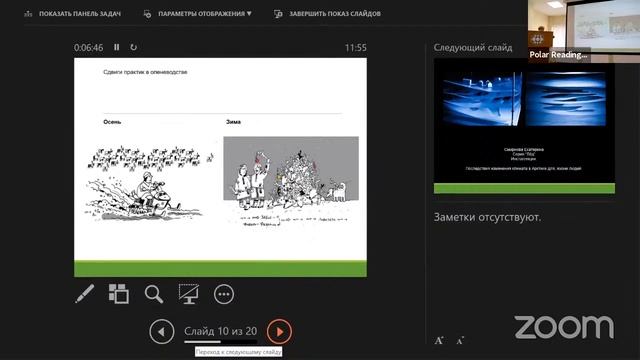Toggle black out slide show screen
Viewport: 640px width, 360px height.
189,294
